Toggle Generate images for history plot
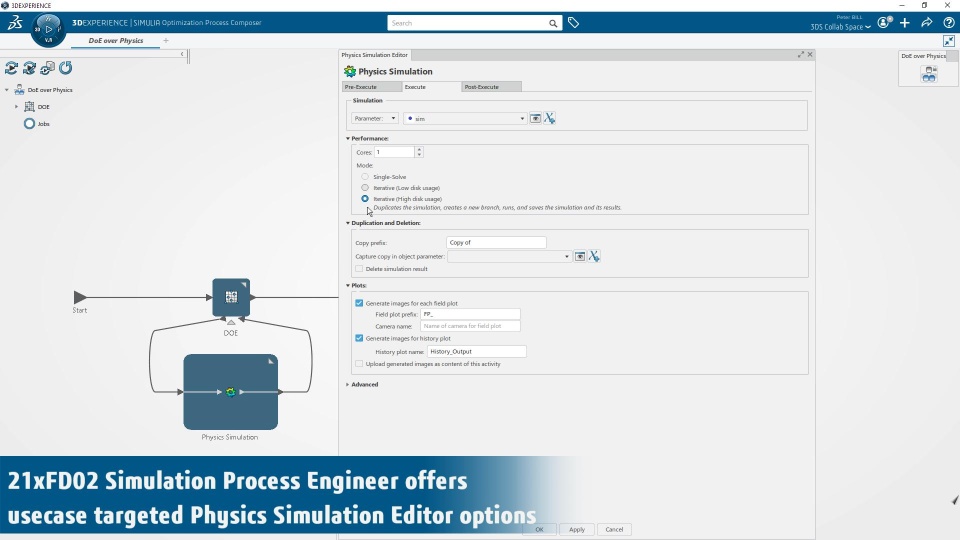Screen dimensions: 960x540 click(x=359, y=338)
